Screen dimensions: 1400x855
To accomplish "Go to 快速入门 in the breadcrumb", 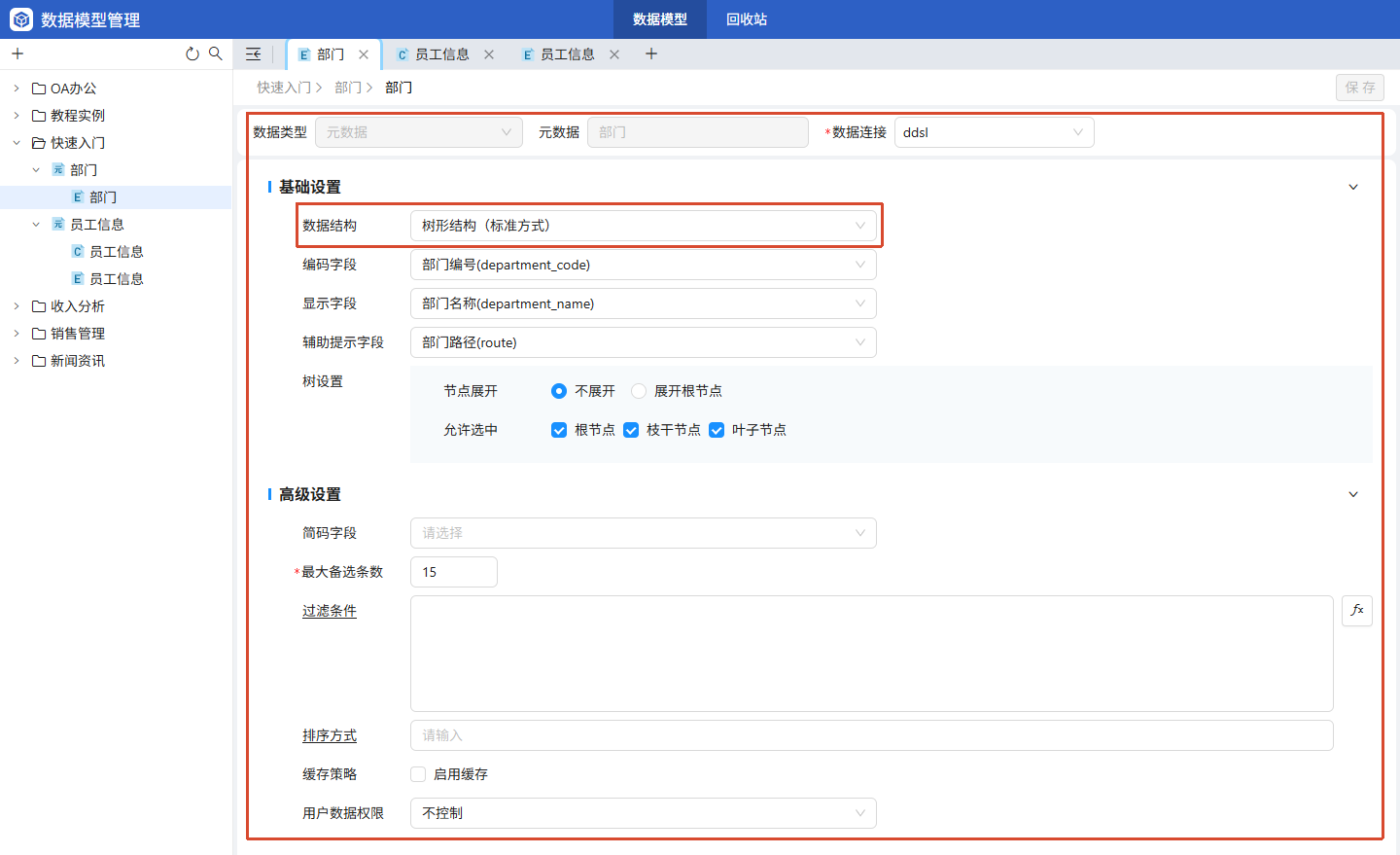I will click(x=284, y=88).
